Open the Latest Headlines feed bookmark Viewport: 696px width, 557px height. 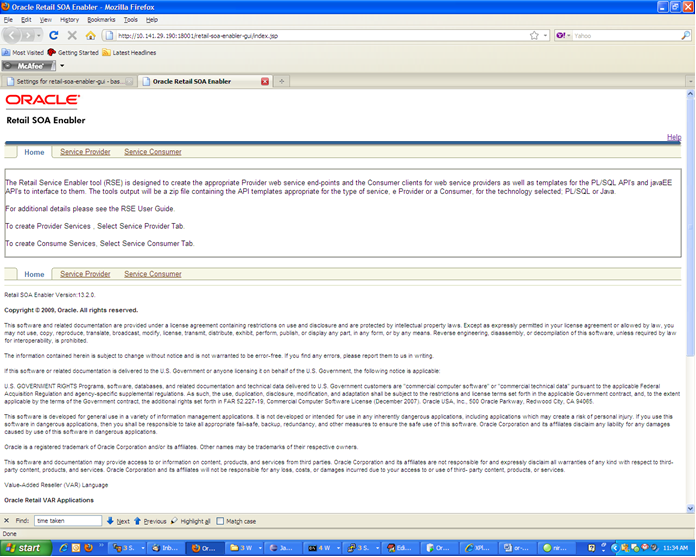(129, 52)
